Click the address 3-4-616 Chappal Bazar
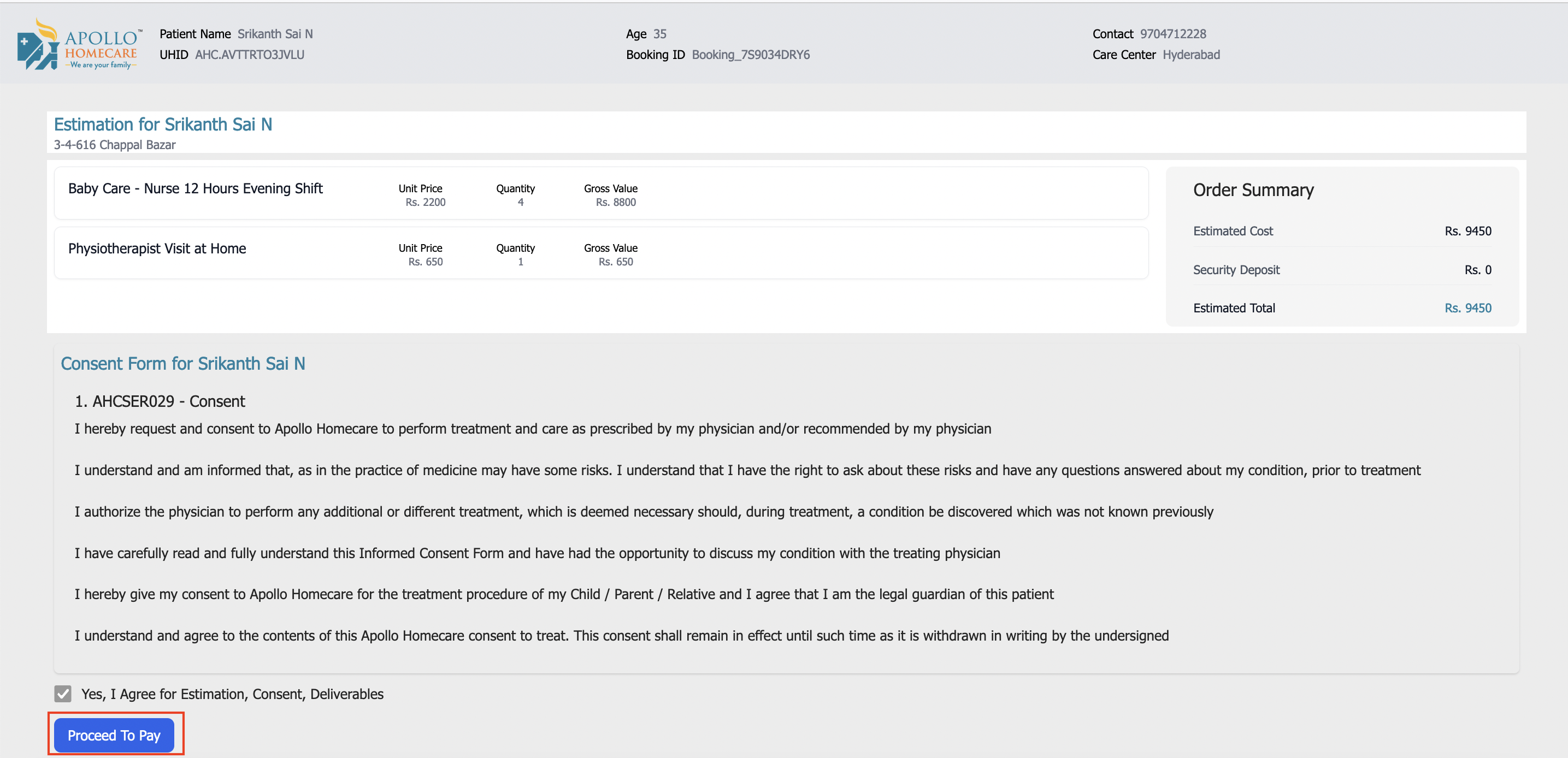 coord(114,145)
